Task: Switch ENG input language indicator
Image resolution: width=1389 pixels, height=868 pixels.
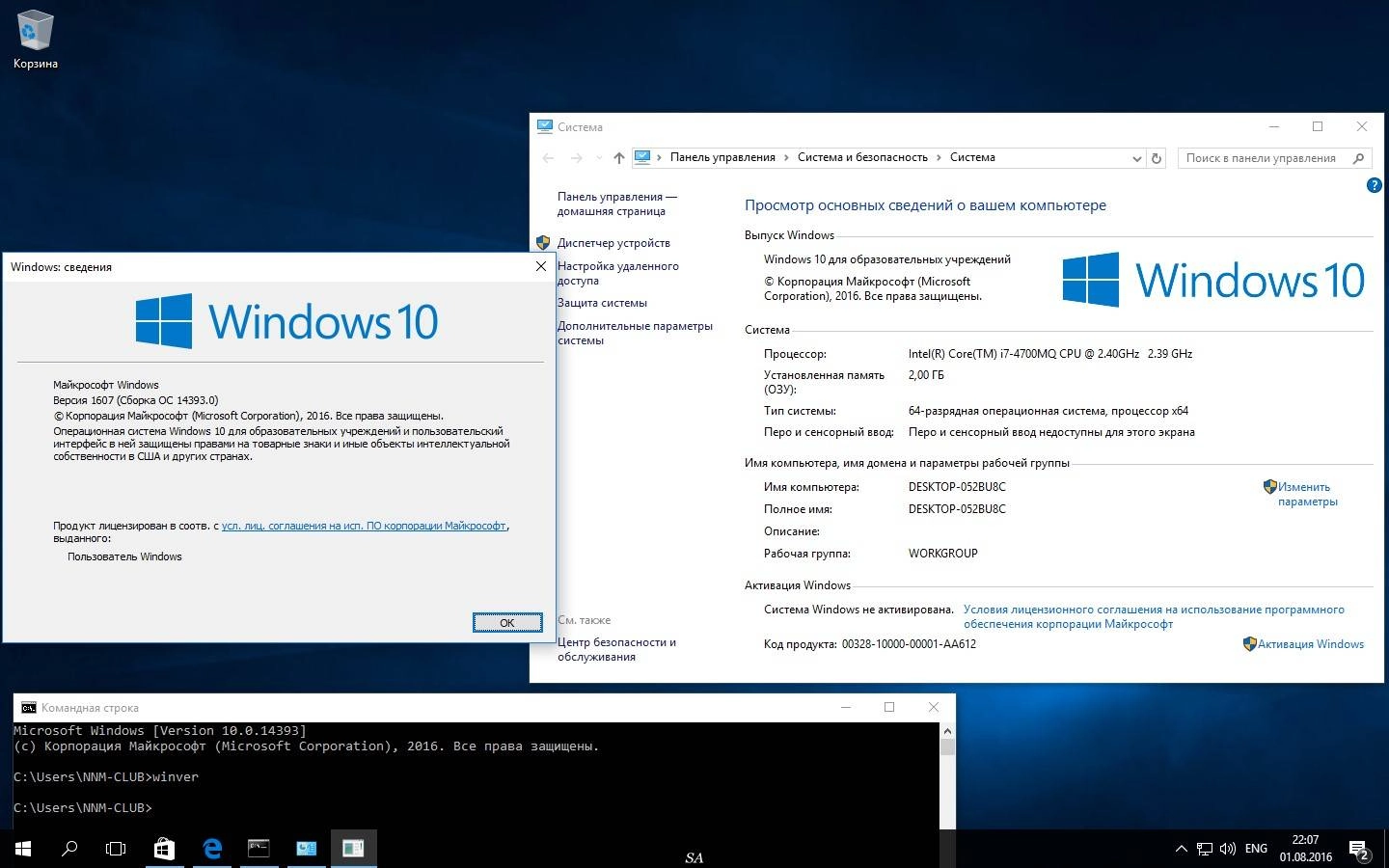Action: (1256, 849)
